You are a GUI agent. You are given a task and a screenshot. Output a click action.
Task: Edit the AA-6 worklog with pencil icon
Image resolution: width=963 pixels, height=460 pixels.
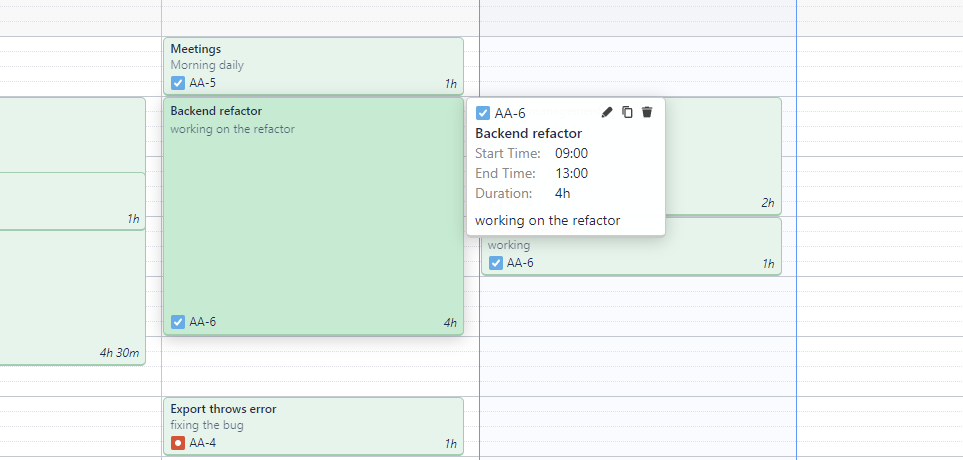pos(607,112)
